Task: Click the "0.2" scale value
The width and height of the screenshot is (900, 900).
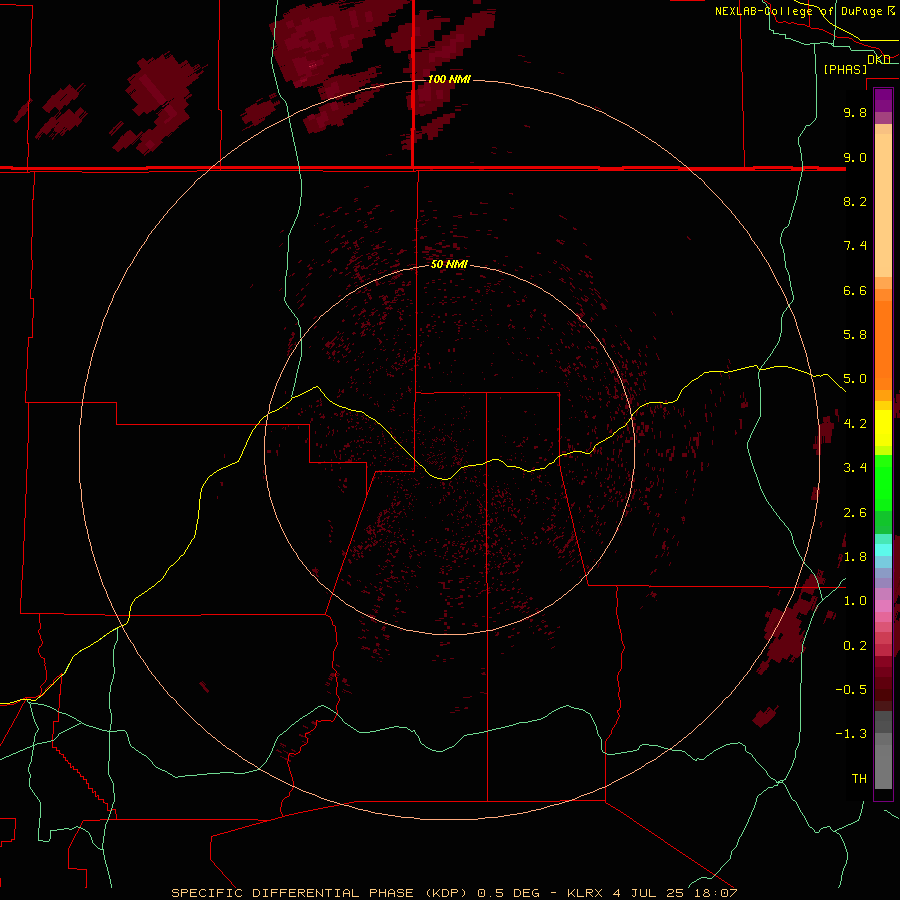Action: pos(855,646)
